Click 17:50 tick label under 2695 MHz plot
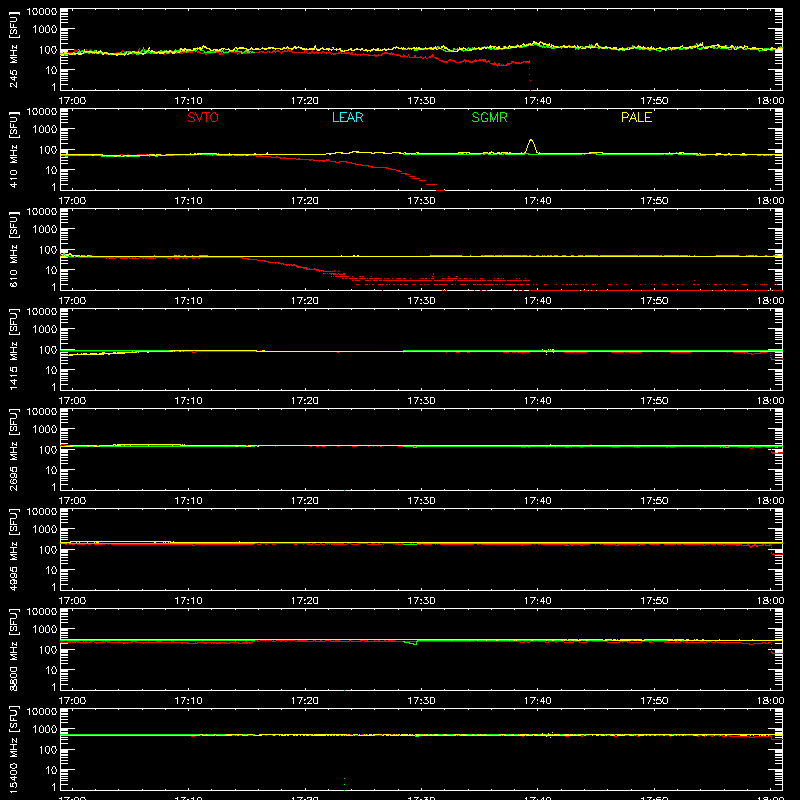 (654, 501)
